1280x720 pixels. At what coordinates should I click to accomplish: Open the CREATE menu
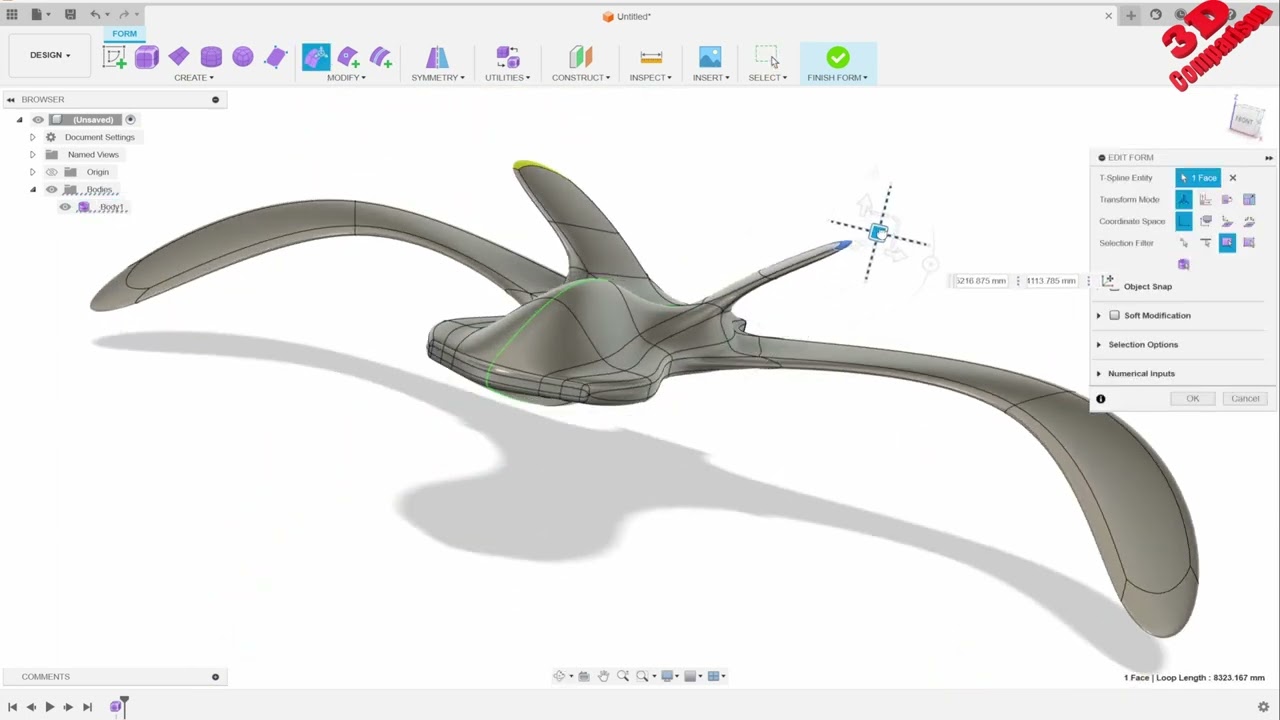click(x=194, y=78)
